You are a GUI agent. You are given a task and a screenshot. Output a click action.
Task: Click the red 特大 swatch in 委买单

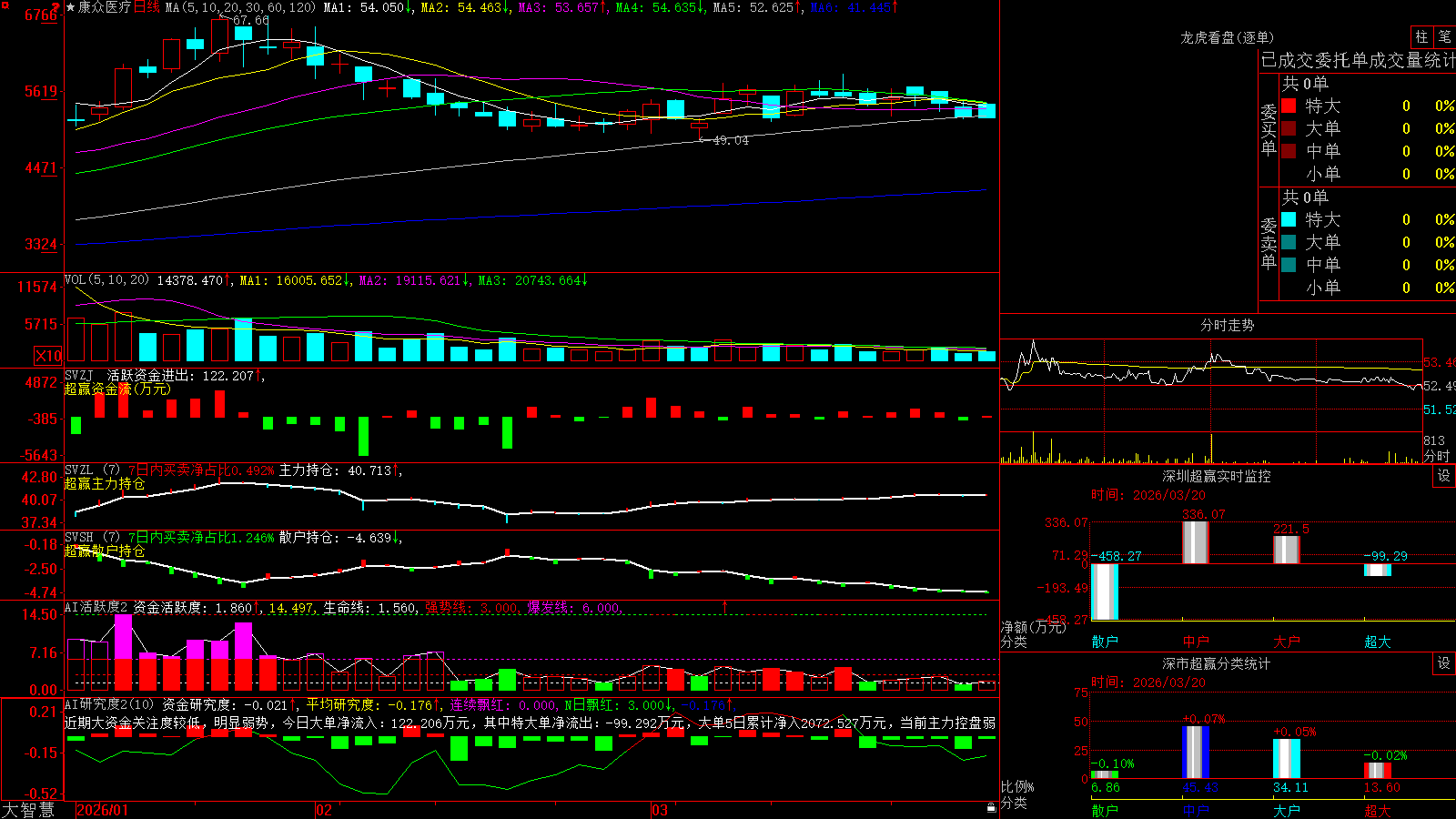pos(1289,106)
